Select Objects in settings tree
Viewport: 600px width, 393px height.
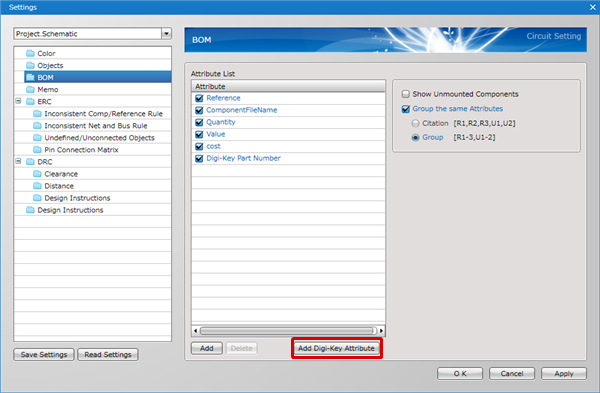point(50,65)
